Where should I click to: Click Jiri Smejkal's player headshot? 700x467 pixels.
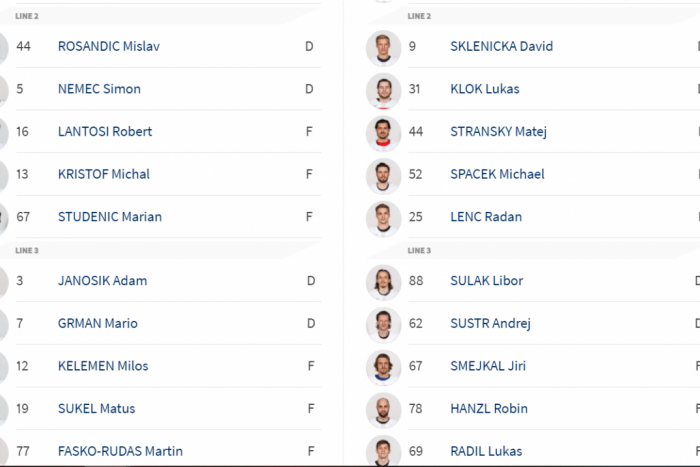383,366
